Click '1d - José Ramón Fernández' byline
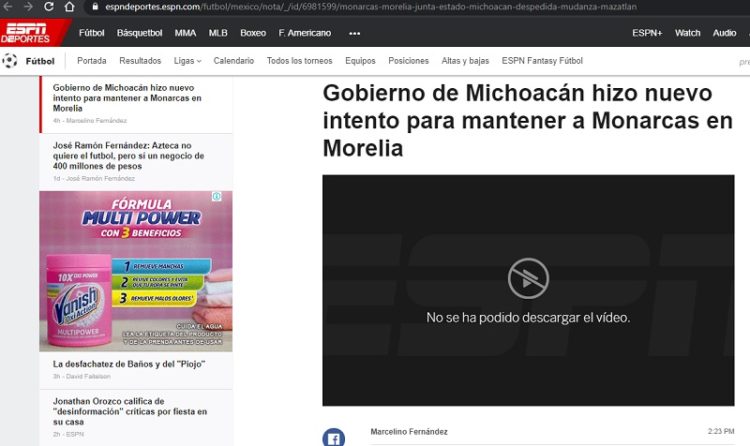 (94, 178)
